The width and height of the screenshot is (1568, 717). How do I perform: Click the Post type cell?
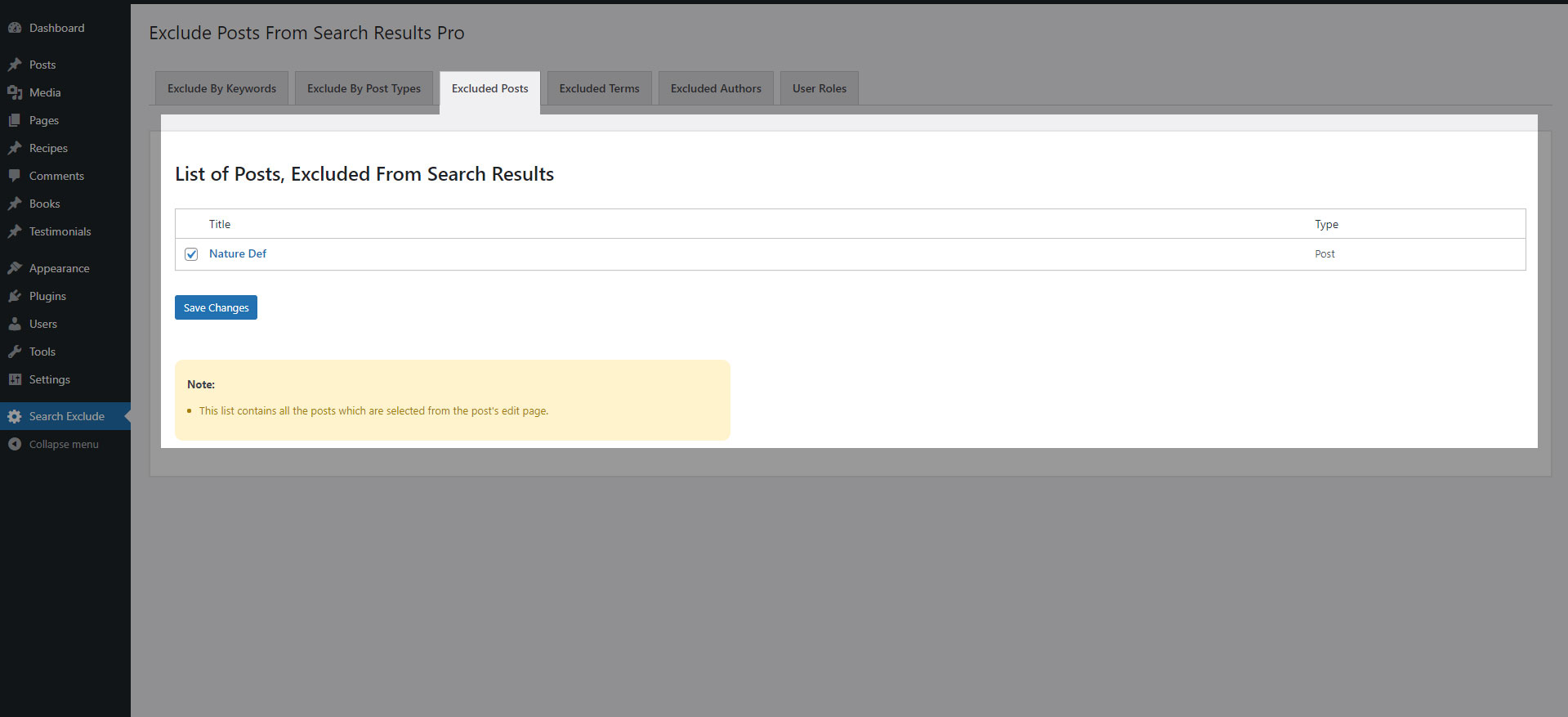[1325, 253]
